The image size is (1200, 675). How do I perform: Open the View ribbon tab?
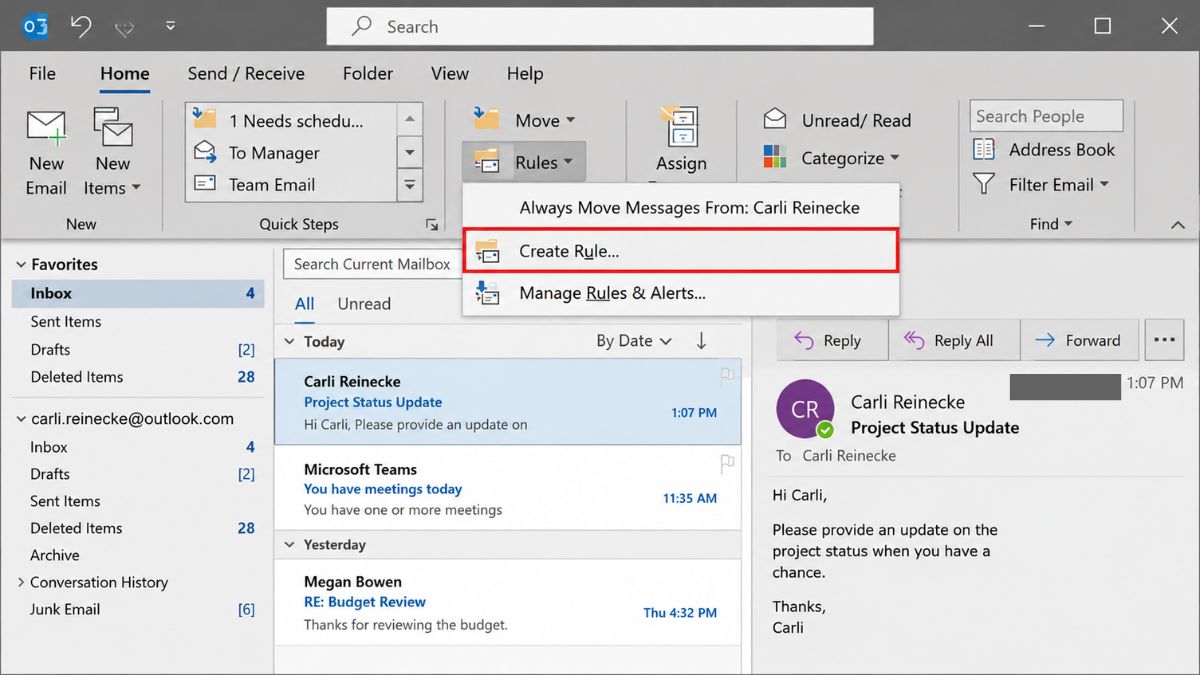(450, 73)
